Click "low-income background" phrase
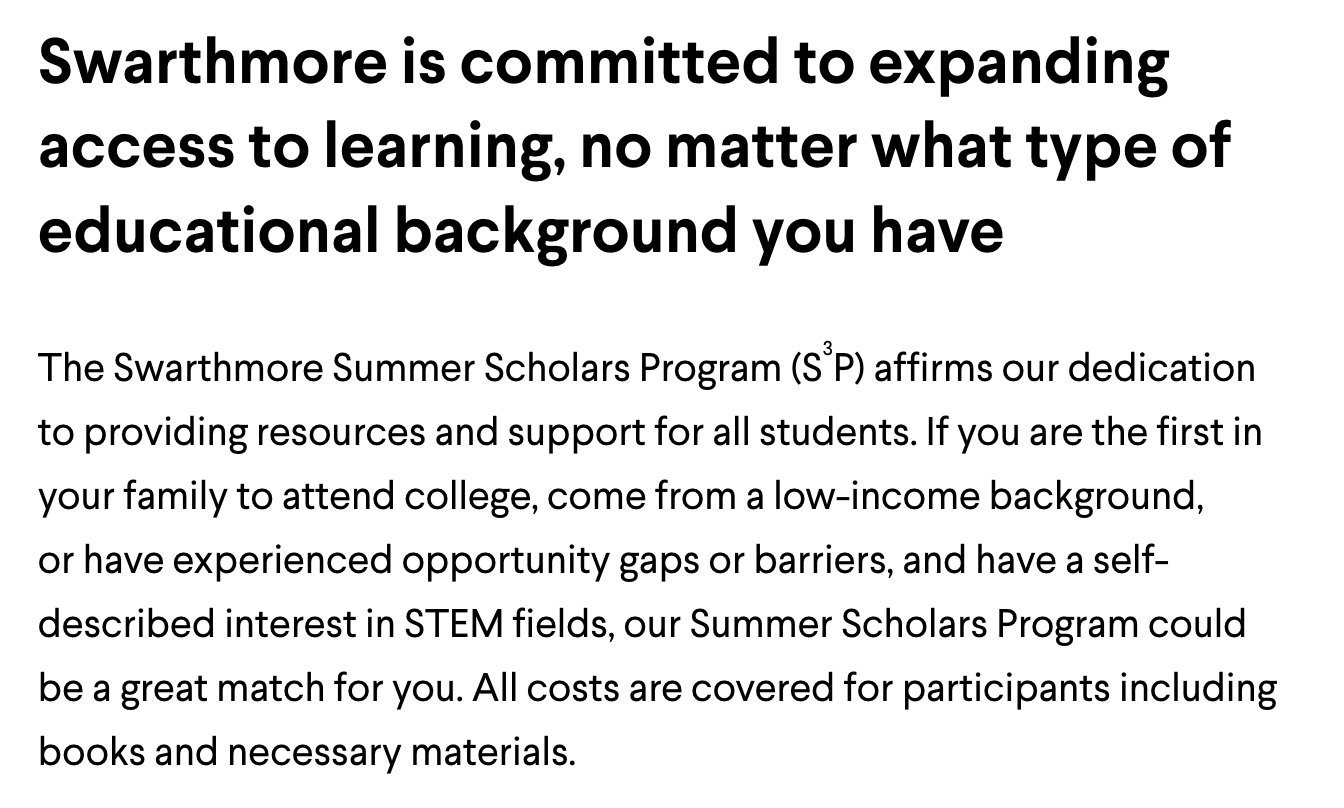This screenshot has height=808, width=1344. [x=988, y=497]
